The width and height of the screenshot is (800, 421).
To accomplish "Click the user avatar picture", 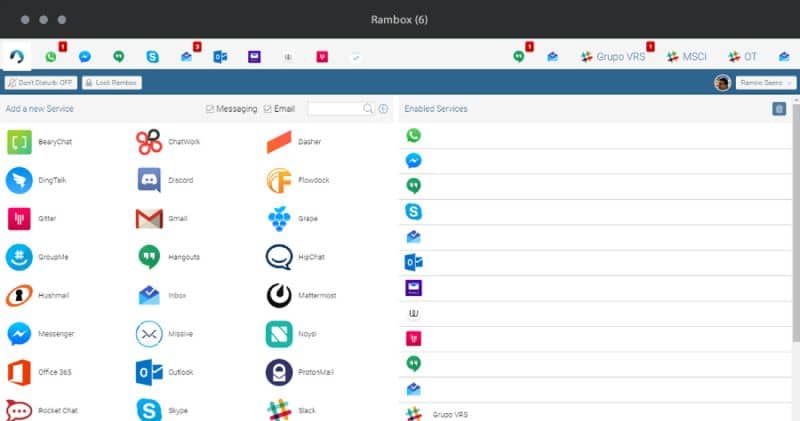I will click(722, 83).
